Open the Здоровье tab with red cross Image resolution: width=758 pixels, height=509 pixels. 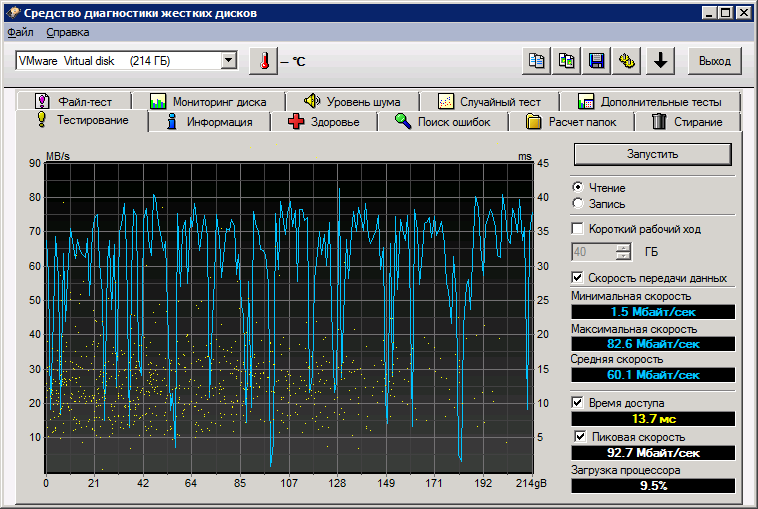point(323,122)
